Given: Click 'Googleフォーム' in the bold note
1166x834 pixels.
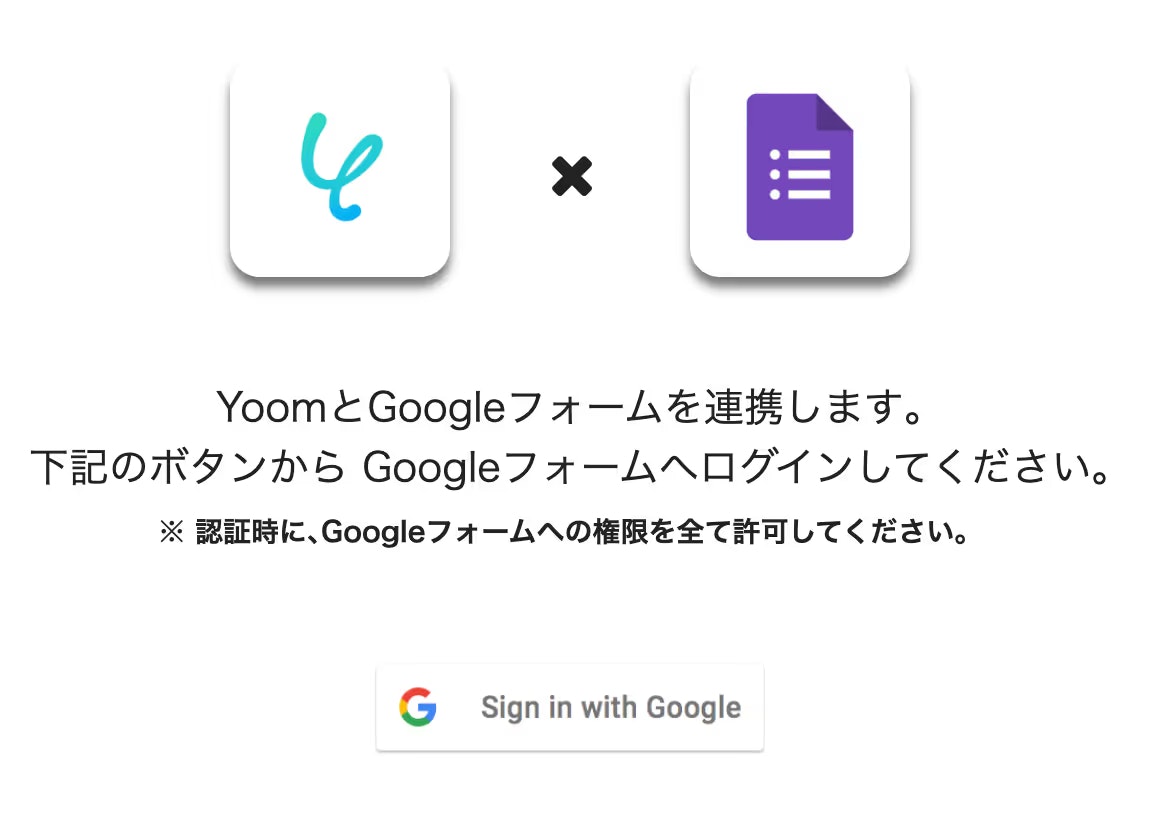Looking at the screenshot, I should click(428, 532).
